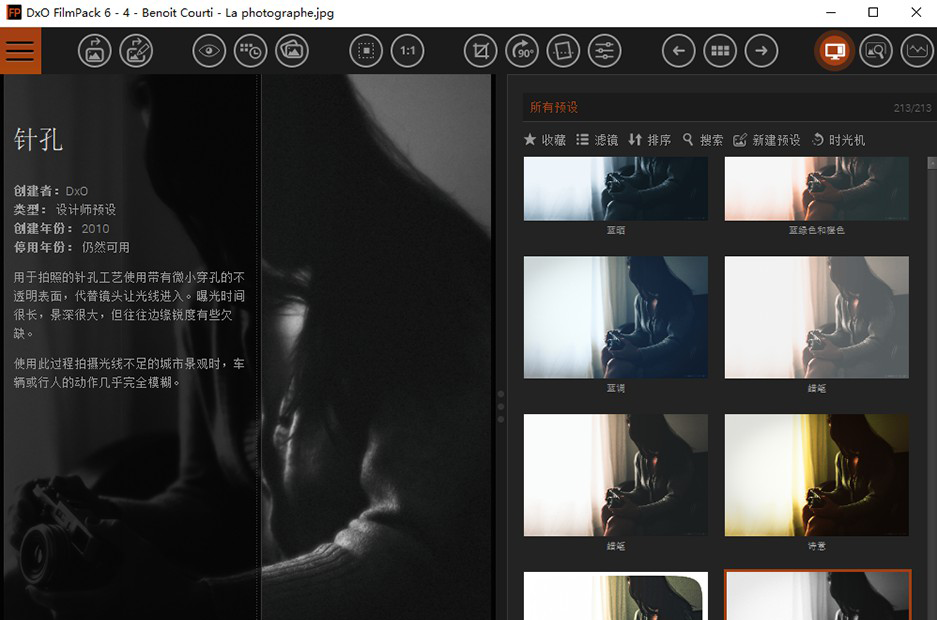Viewport: 937px width, 620px height.
Task: Expand the 滤镜 filter list
Action: click(597, 140)
